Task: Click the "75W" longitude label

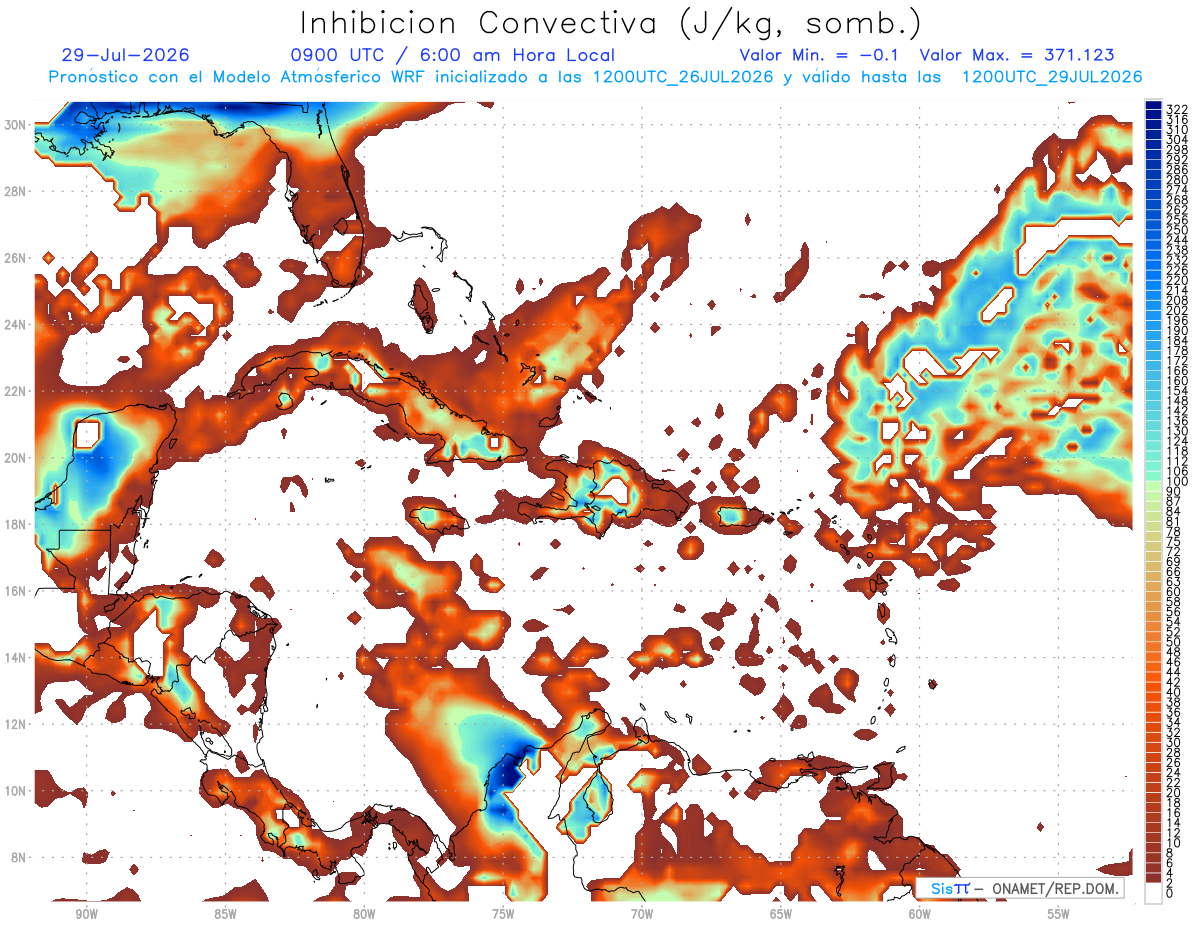Action: (x=503, y=915)
